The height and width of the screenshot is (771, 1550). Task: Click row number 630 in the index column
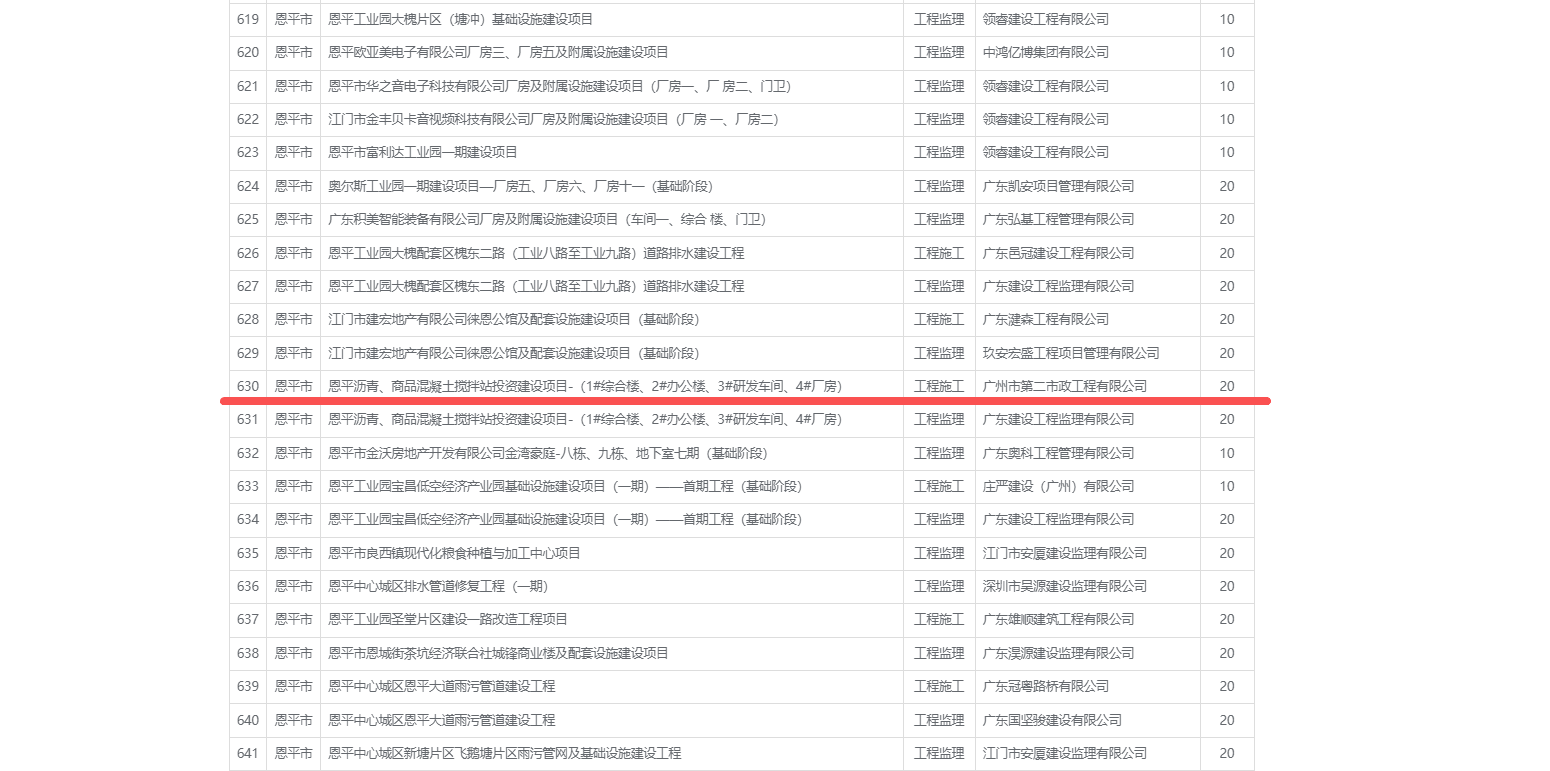248,386
